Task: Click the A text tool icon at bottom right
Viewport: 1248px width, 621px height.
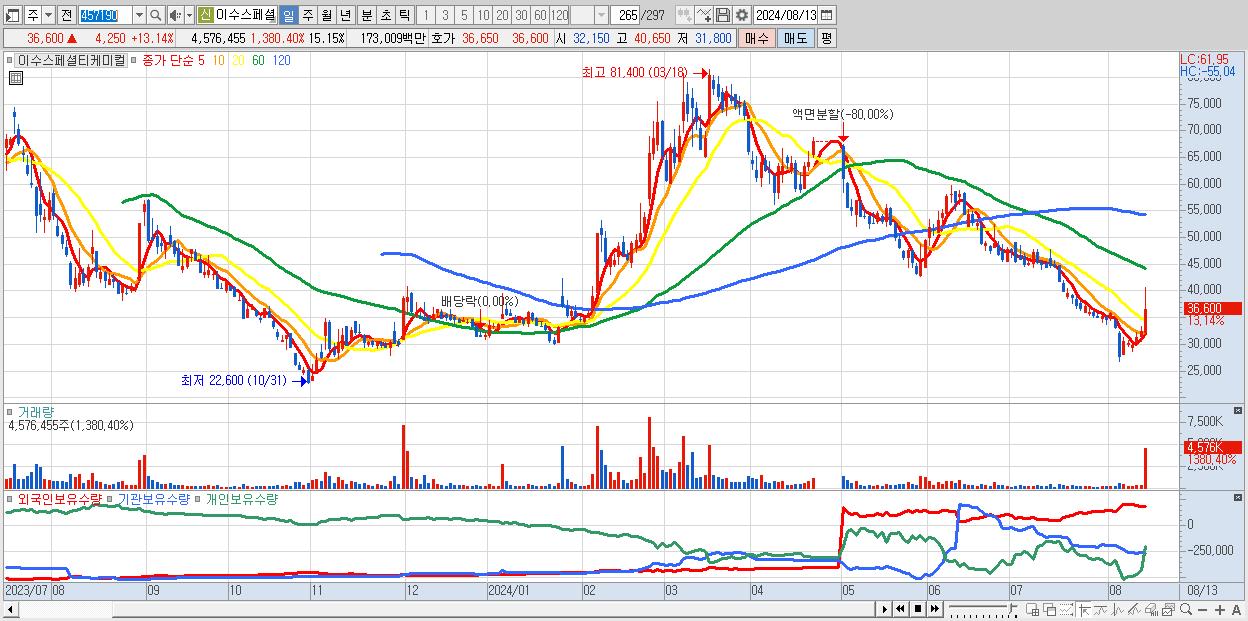Action: (1236, 610)
